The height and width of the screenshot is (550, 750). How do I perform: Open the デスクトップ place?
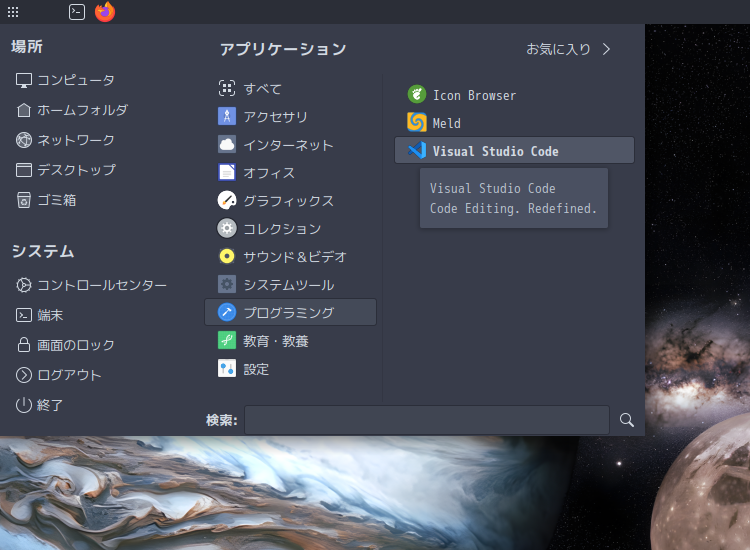tap(66, 170)
